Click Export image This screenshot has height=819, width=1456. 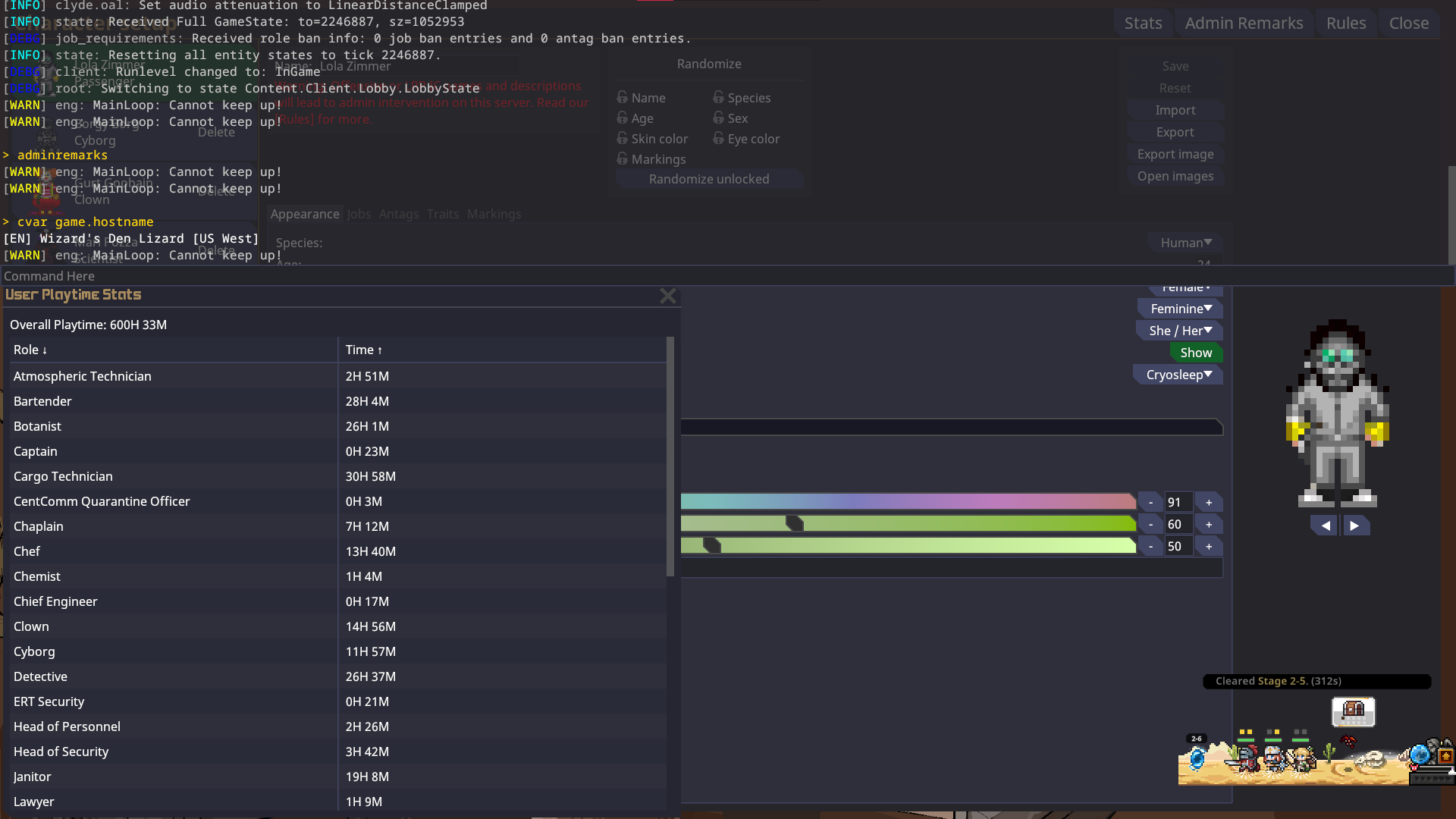(x=1175, y=154)
